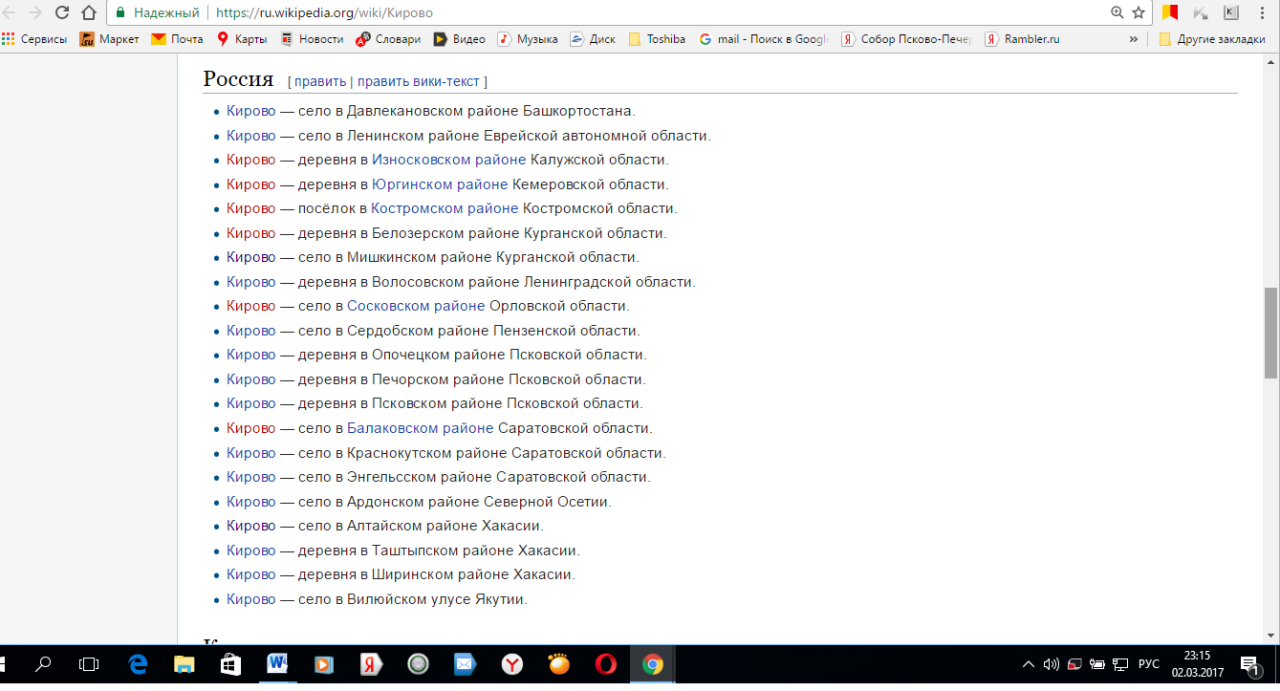This screenshot has height=691, width=1280.
Task: Open the Износковском районе link
Action: pos(448,160)
